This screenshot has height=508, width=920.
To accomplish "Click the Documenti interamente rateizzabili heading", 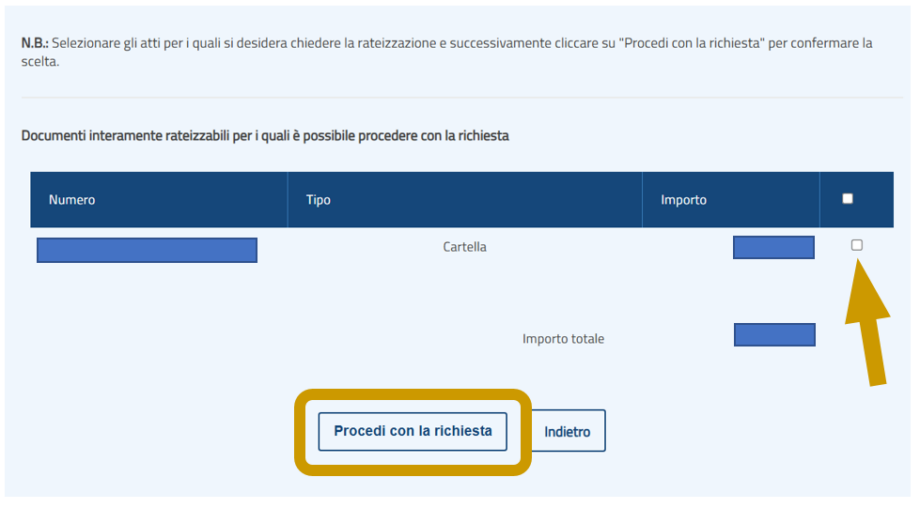I will point(265,136).
